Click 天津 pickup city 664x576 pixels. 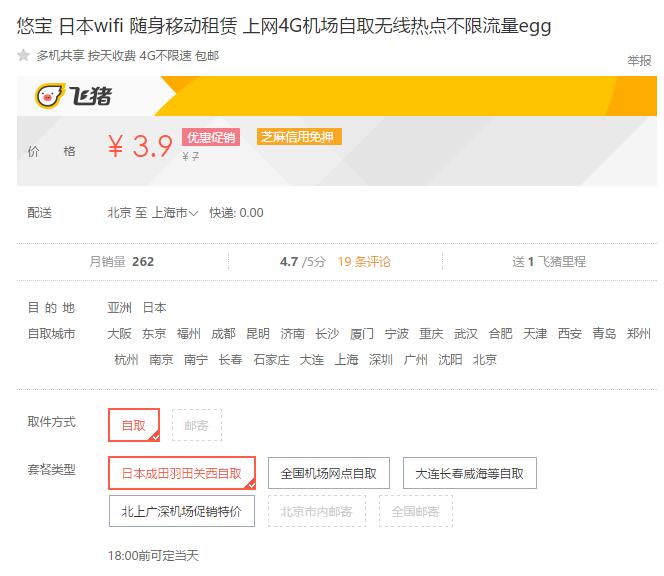pos(535,334)
